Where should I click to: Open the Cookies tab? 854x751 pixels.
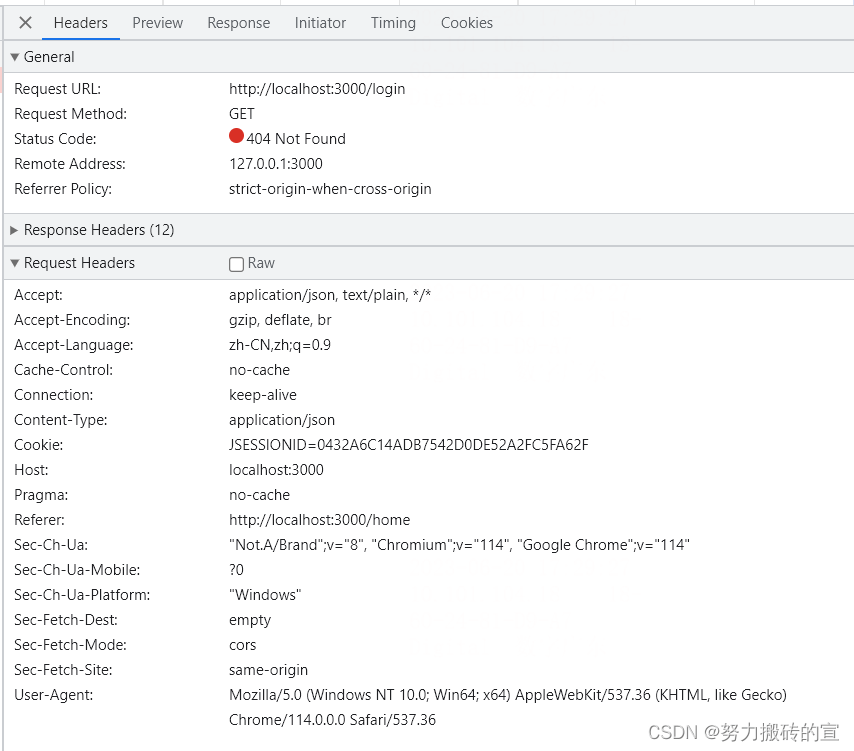click(x=467, y=23)
